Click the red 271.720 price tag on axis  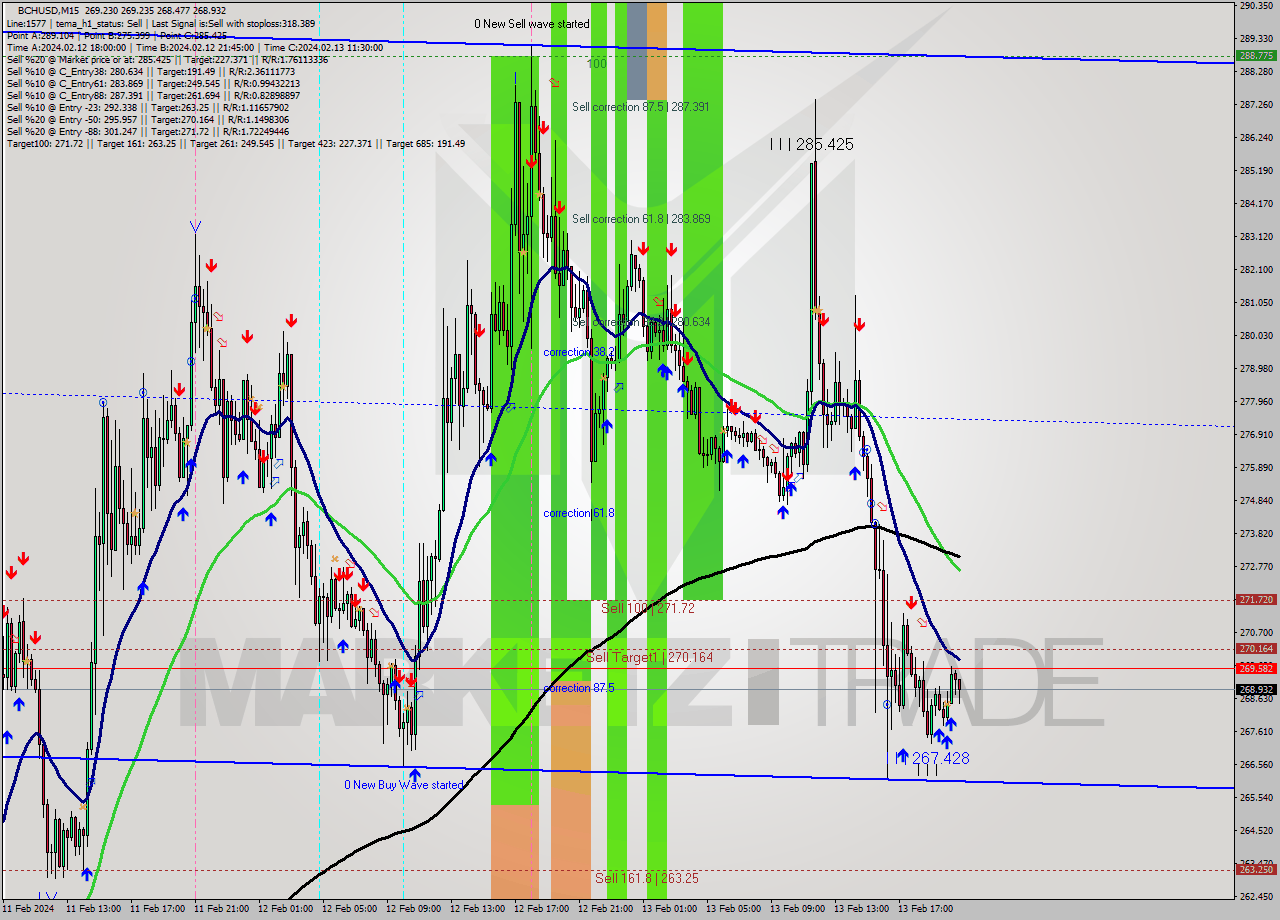point(1256,600)
